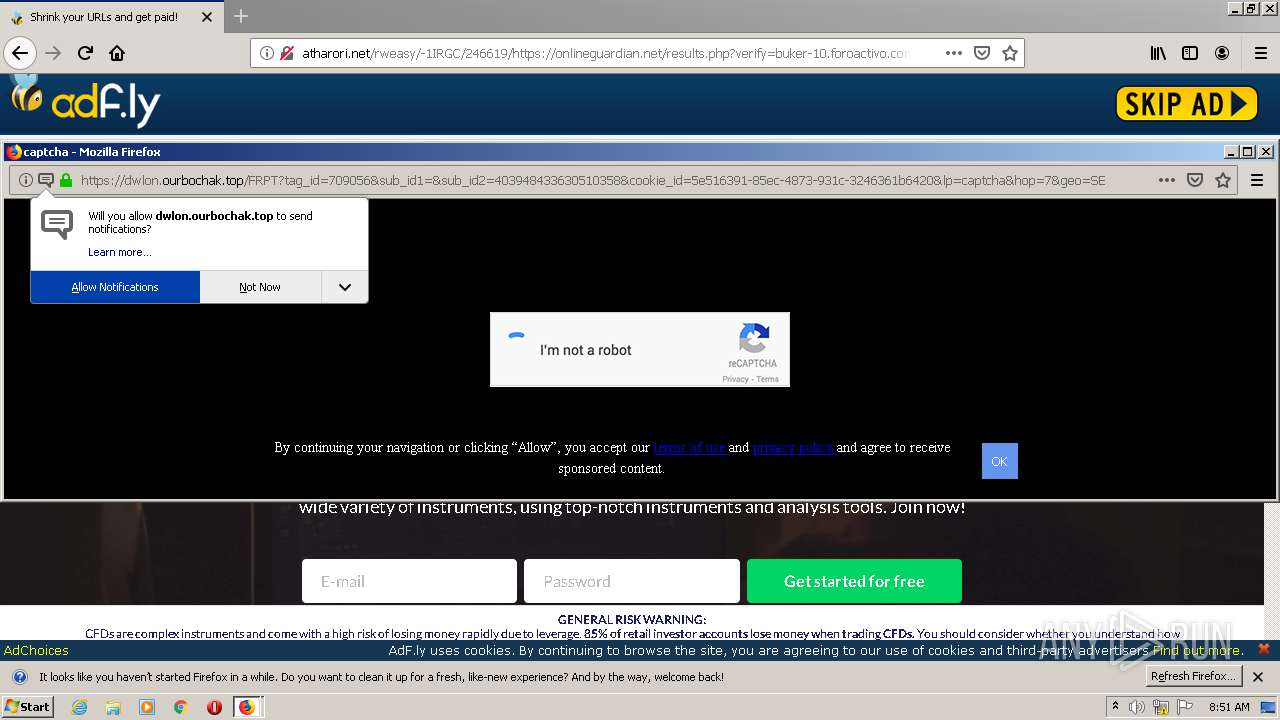Bookmark the captcha page with star
This screenshot has height=720, width=1280.
click(1223, 180)
